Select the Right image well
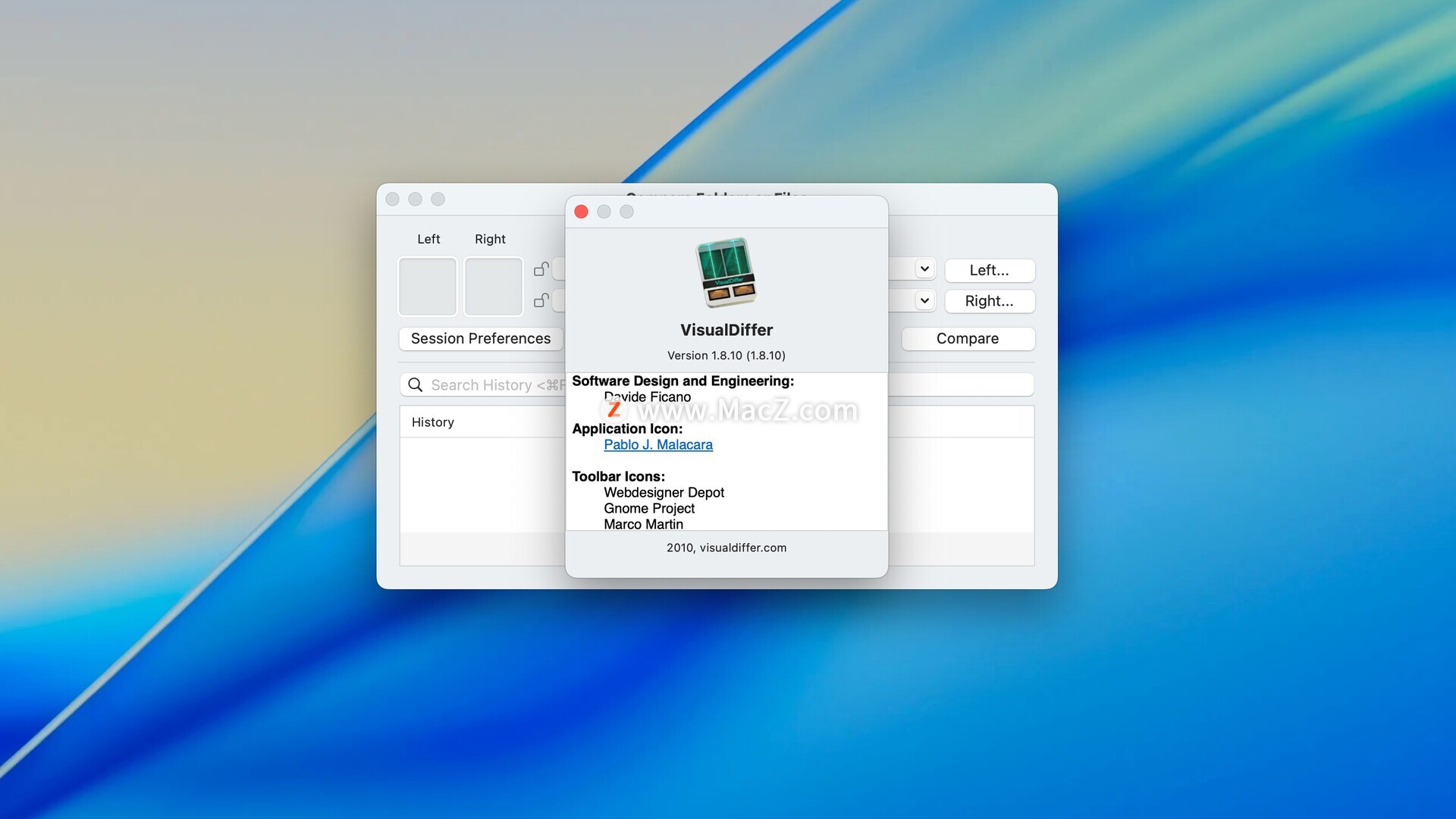 click(494, 287)
